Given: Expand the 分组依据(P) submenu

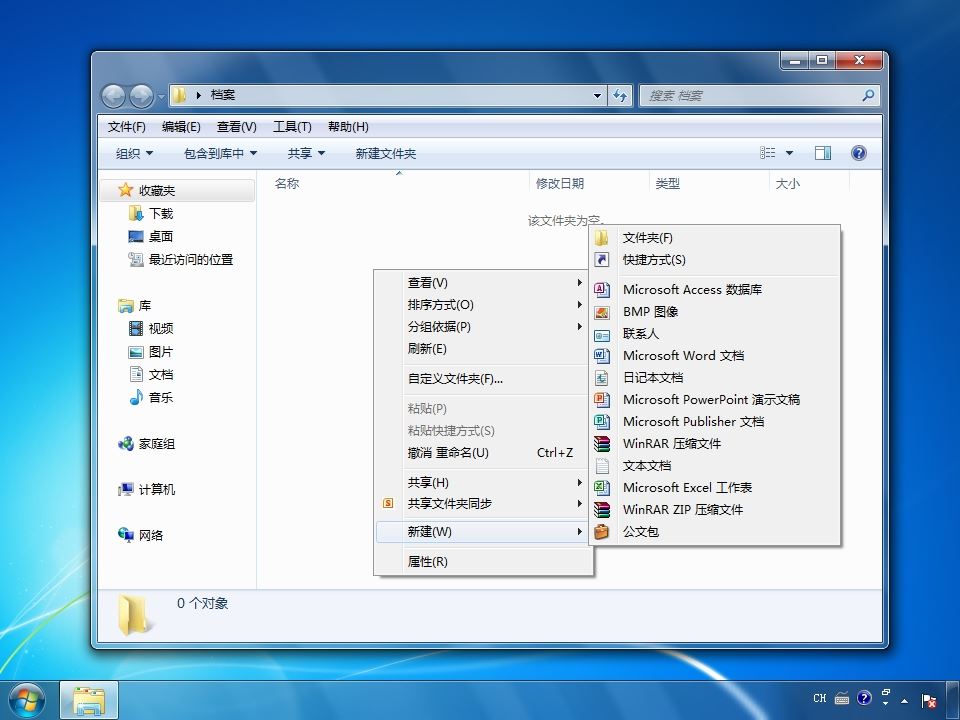Looking at the screenshot, I should (579, 326).
